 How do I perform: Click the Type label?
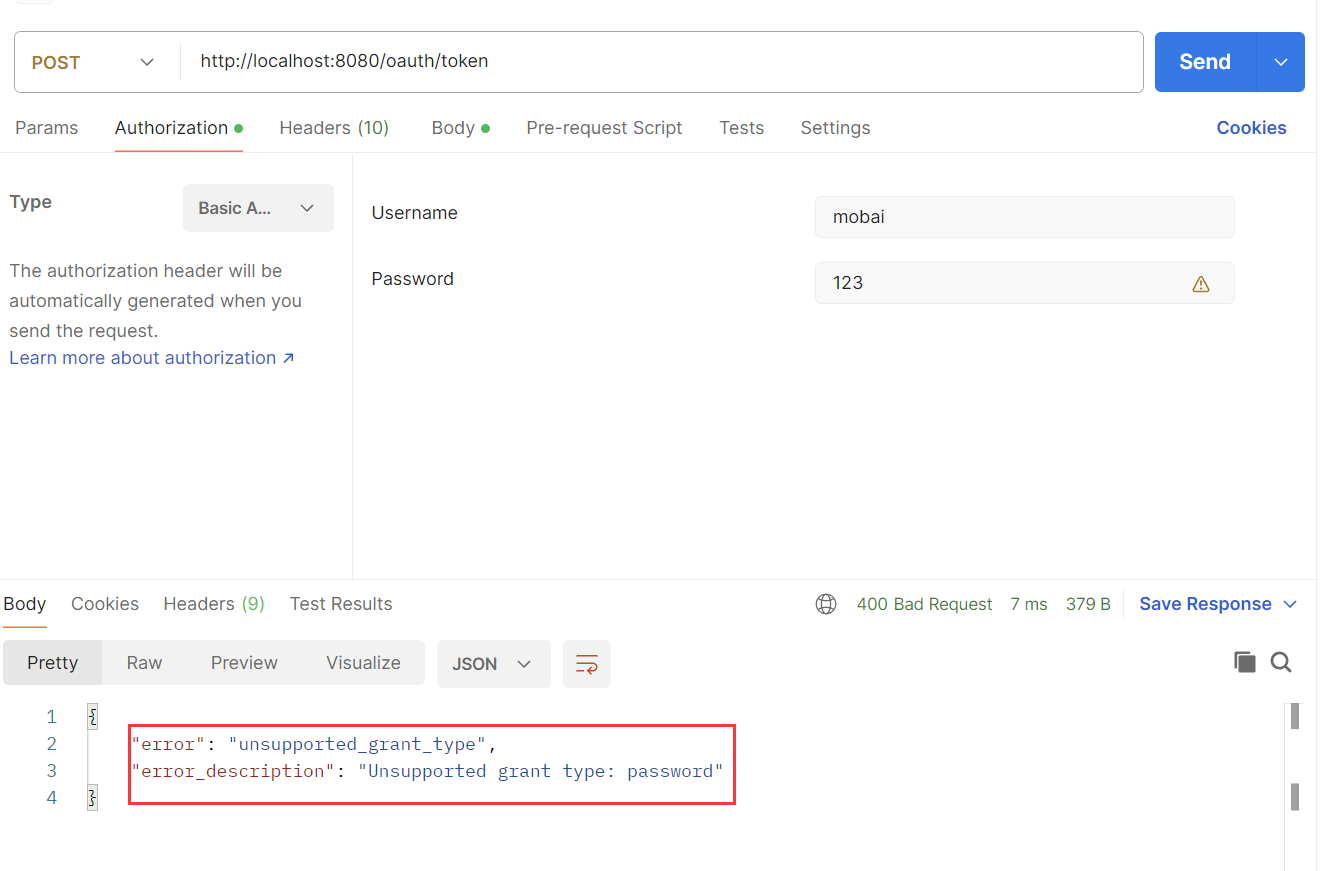pyautogui.click(x=30, y=202)
